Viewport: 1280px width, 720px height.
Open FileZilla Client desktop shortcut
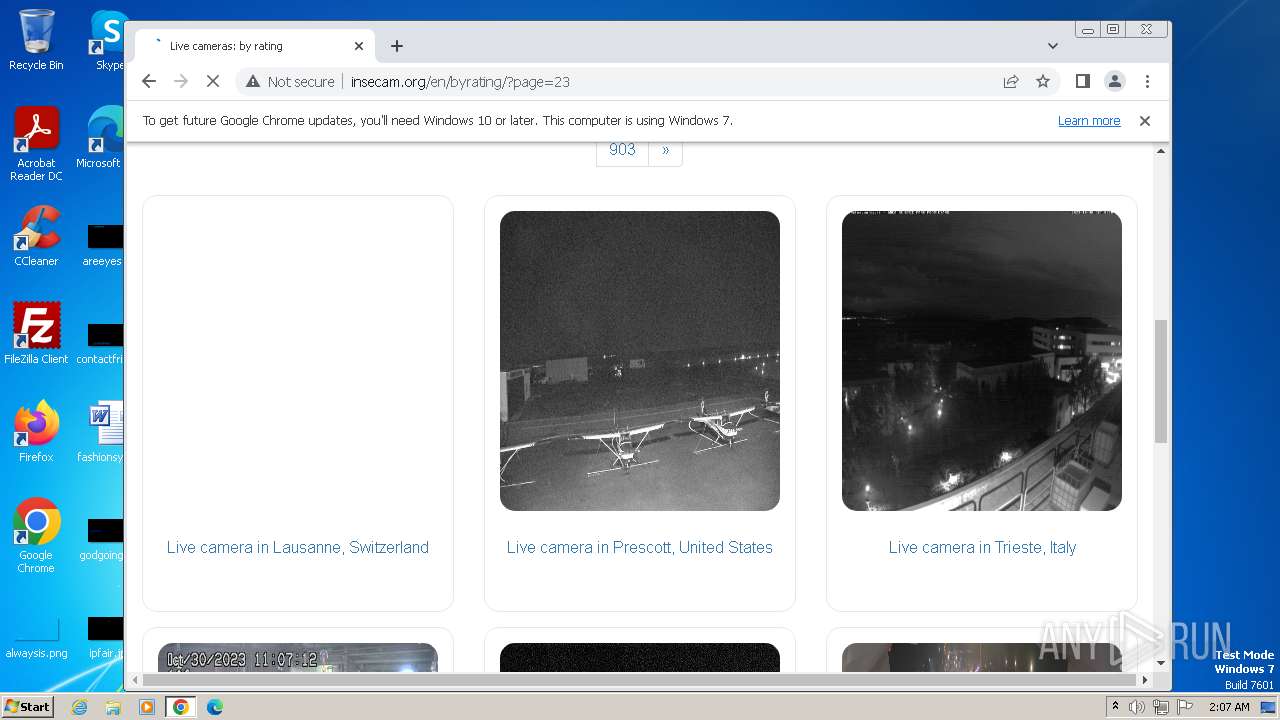pos(36,333)
